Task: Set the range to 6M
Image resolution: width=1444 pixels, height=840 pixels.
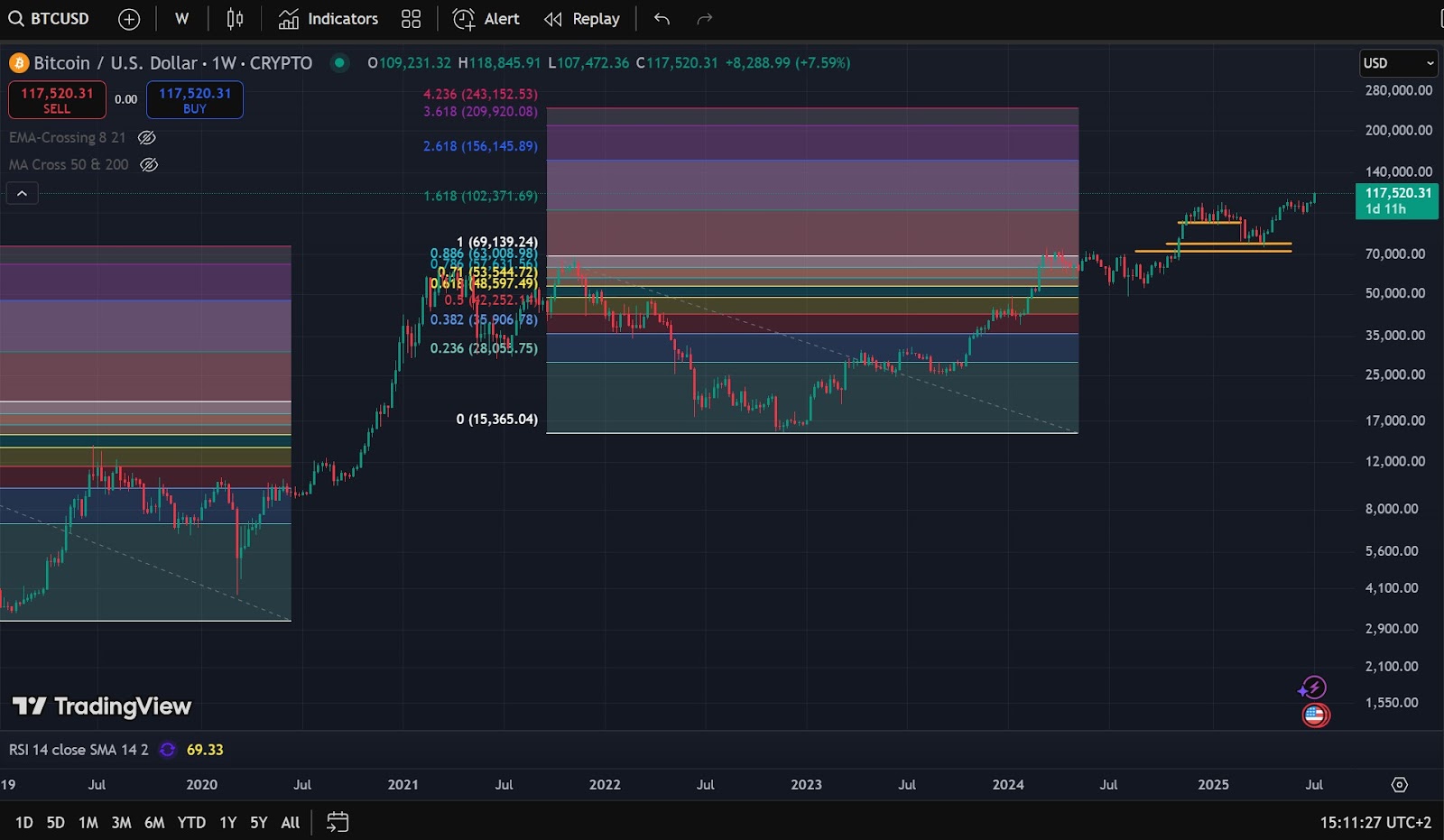Action: pyautogui.click(x=154, y=823)
